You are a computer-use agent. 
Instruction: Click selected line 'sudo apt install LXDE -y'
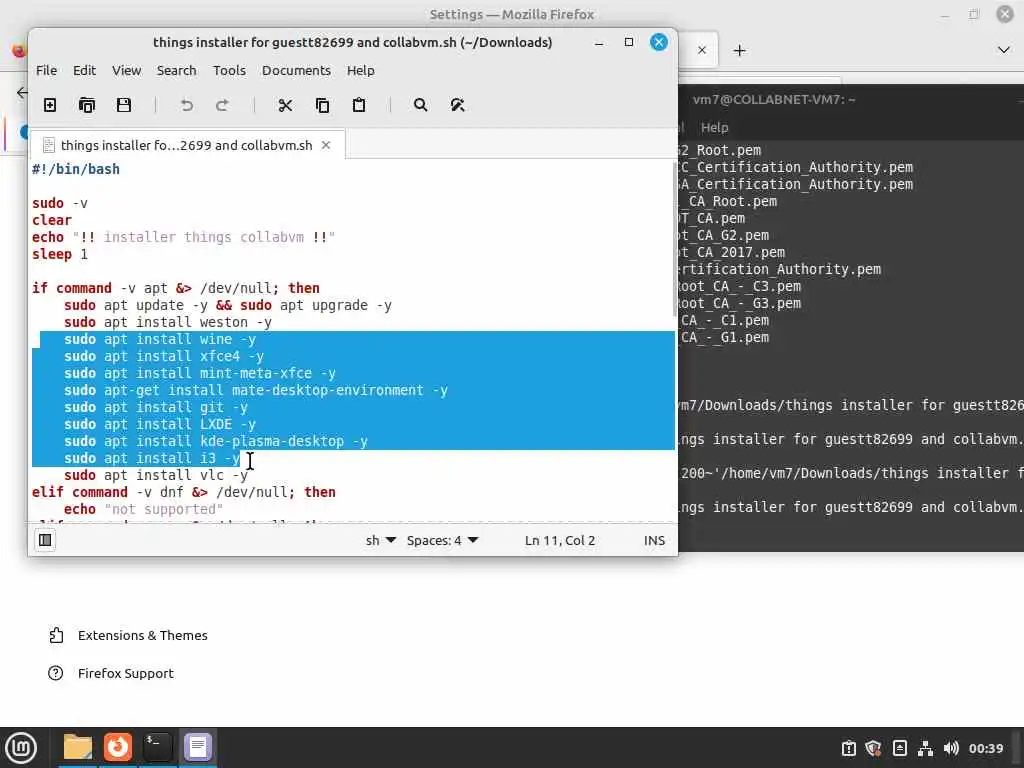(x=159, y=424)
